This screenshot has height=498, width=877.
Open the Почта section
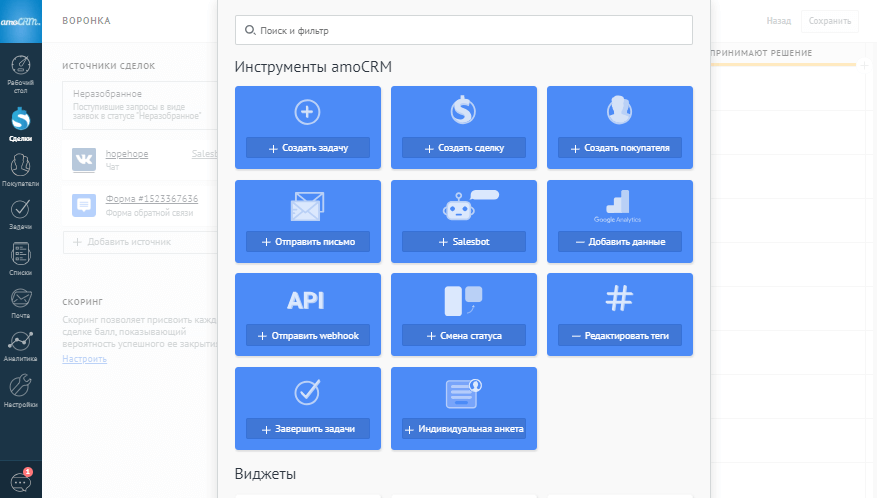[21, 303]
